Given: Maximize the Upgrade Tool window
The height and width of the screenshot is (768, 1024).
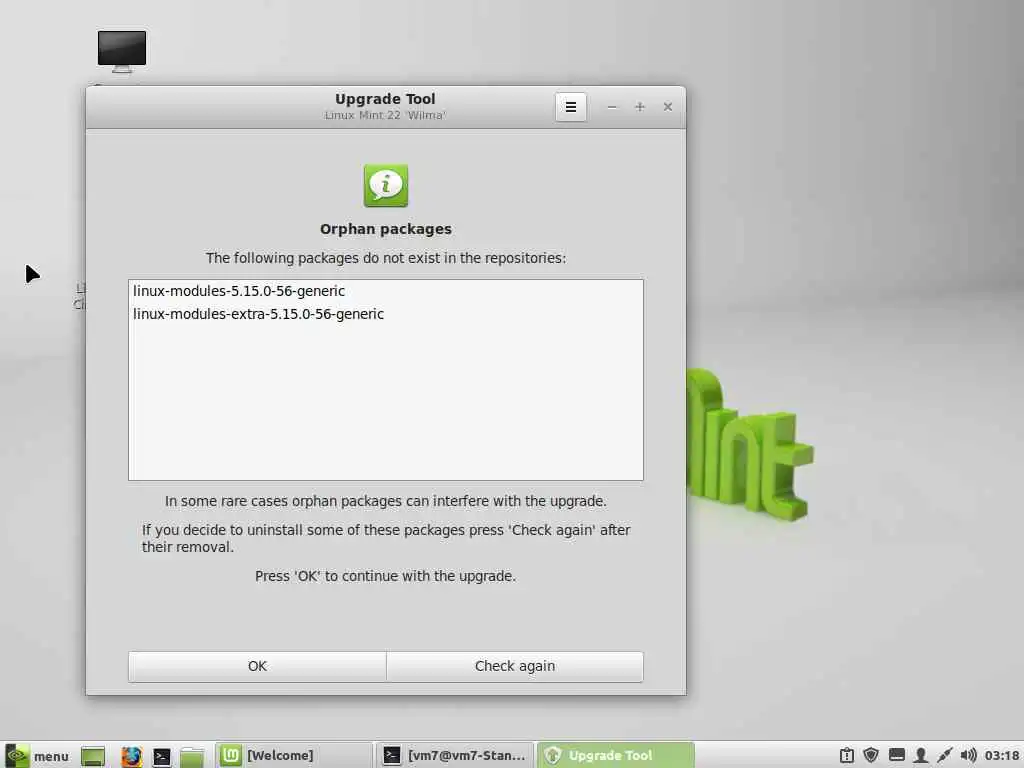Looking at the screenshot, I should tap(640, 106).
